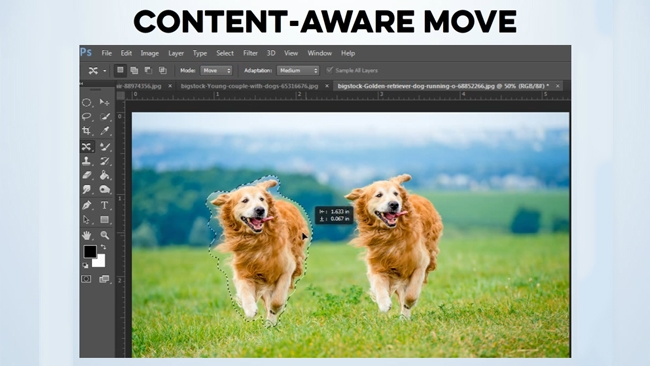
Task: Toggle Quick Mask mode
Action: tap(86, 279)
